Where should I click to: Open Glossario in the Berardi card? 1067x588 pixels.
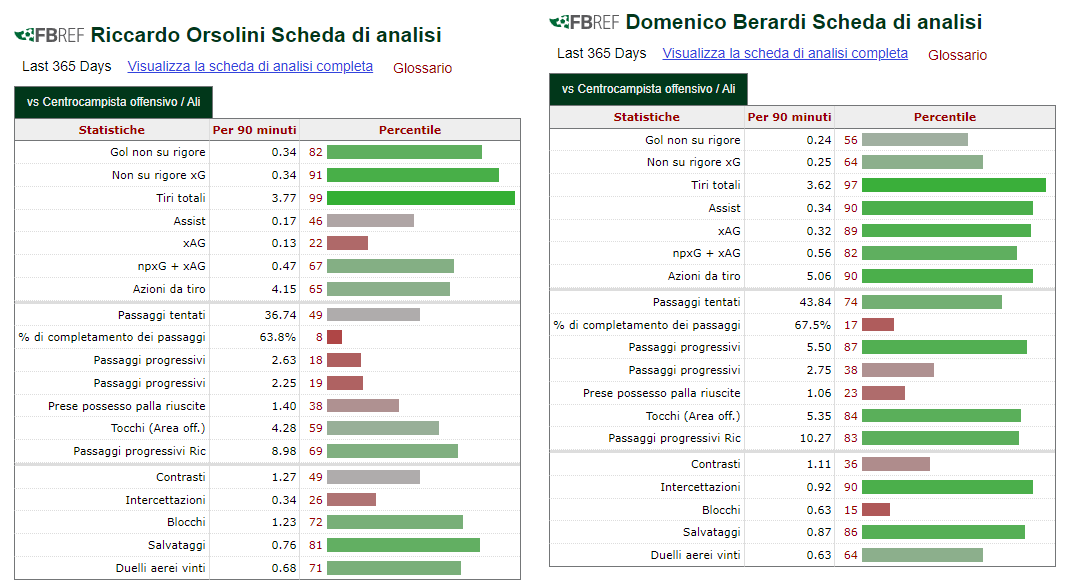click(957, 55)
